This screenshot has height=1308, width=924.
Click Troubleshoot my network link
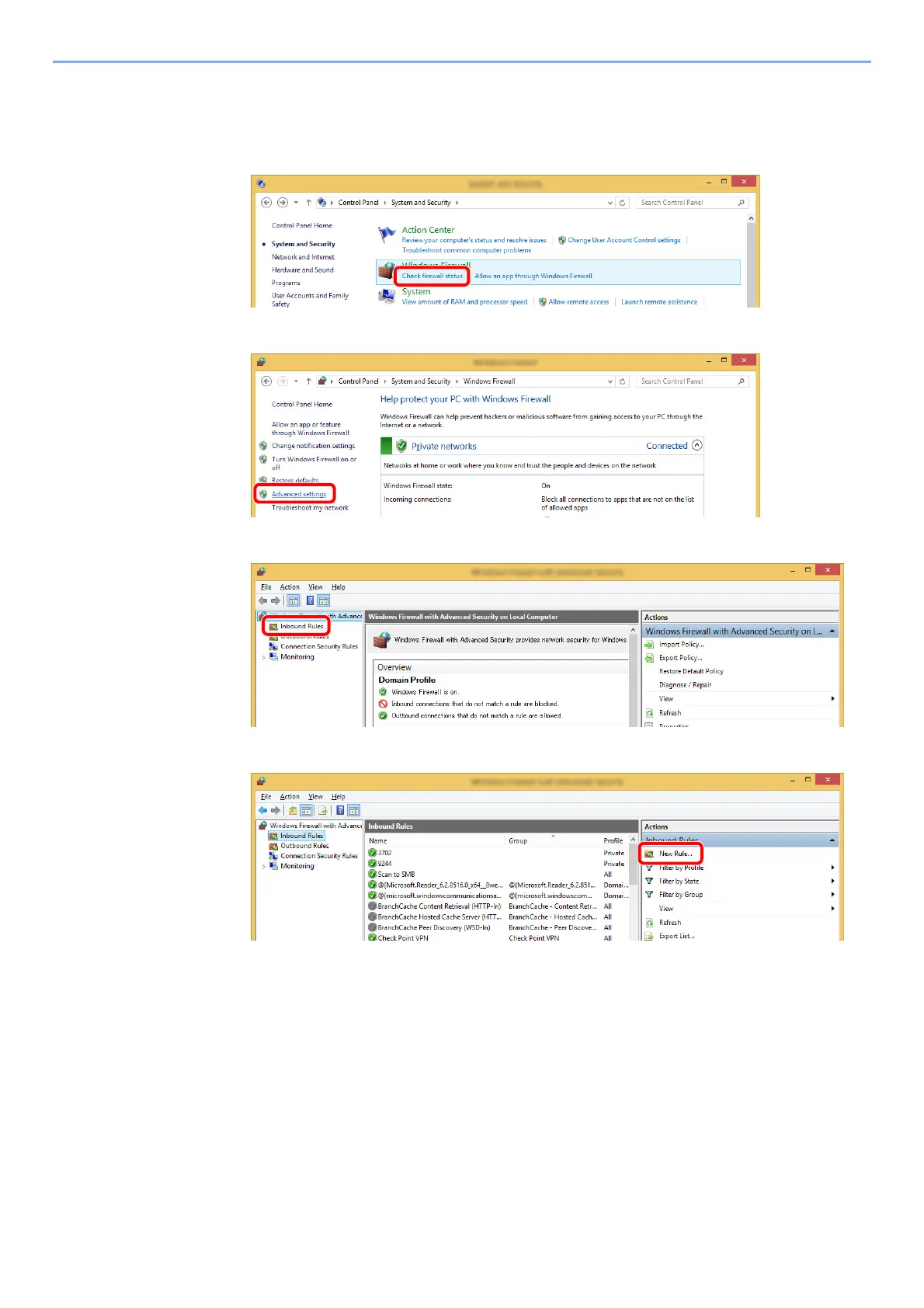310,508
